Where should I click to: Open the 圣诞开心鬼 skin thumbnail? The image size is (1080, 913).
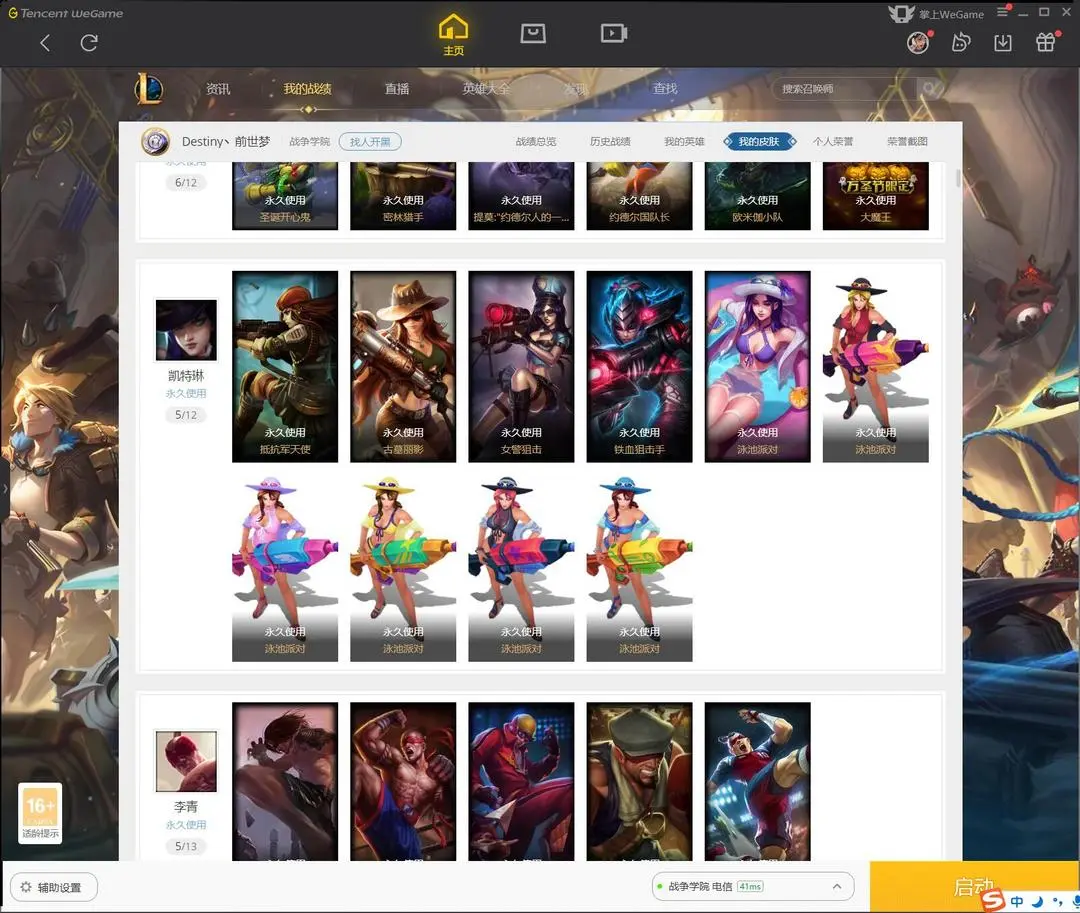285,196
